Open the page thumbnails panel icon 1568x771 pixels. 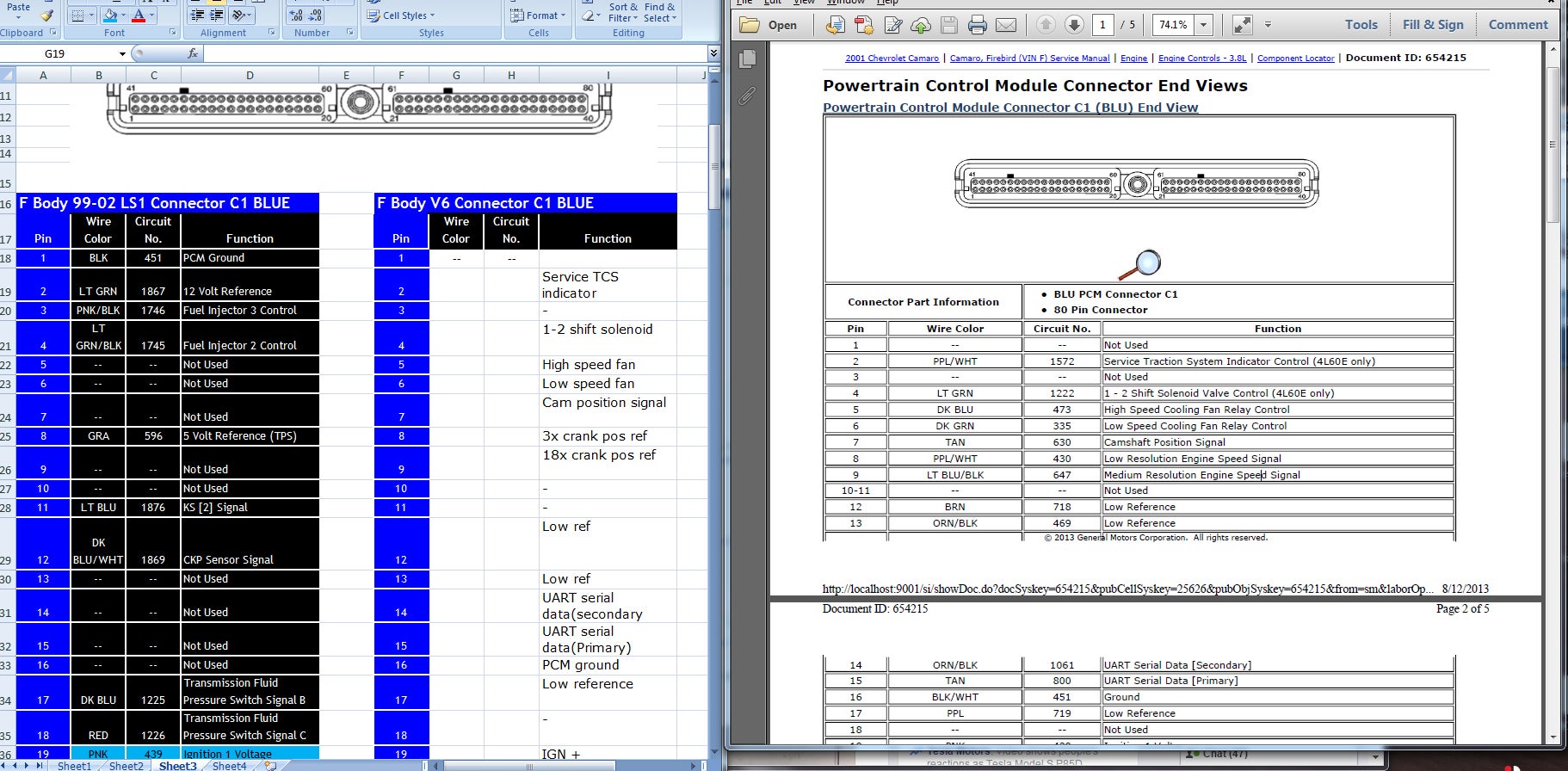click(747, 59)
